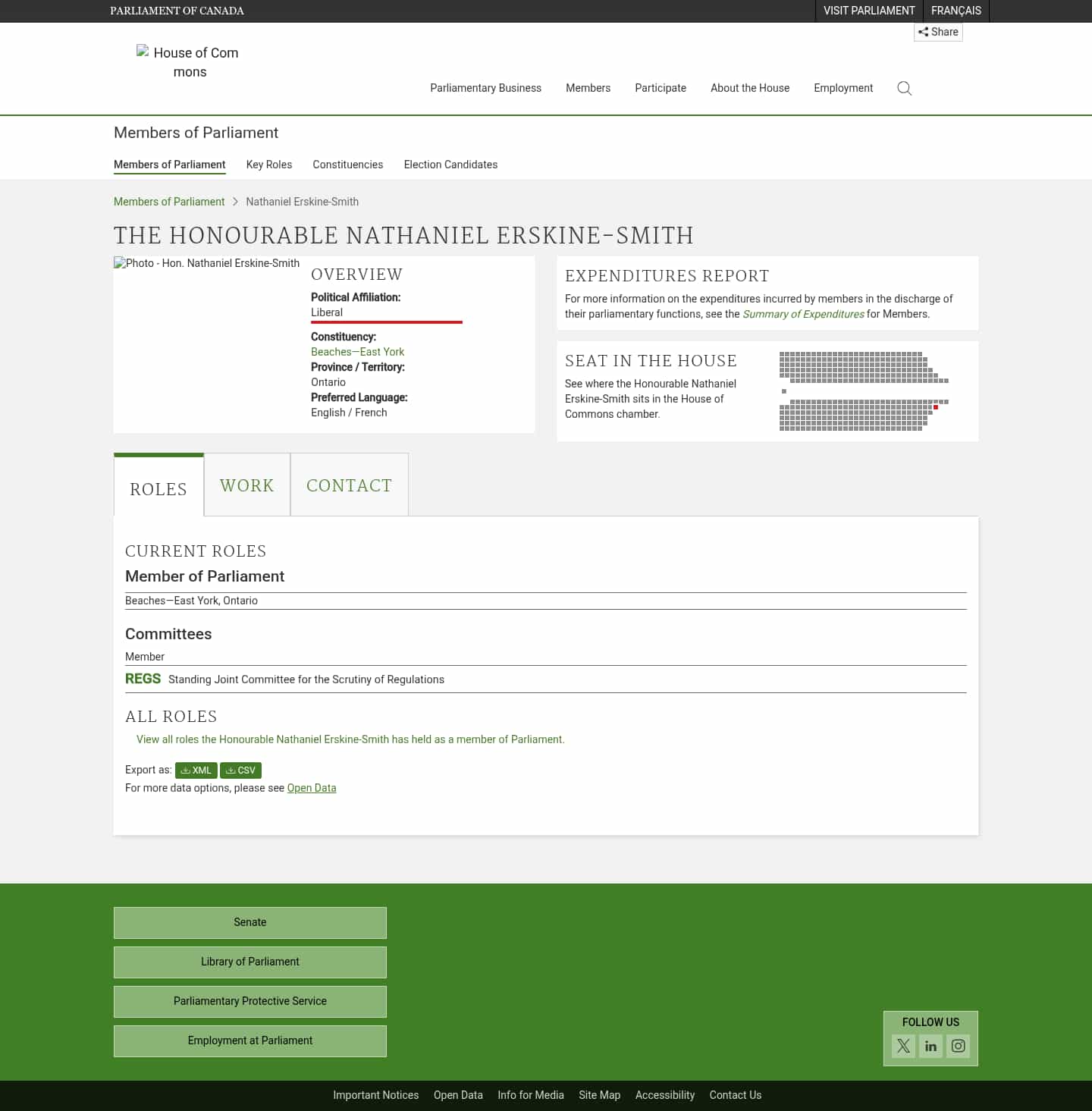Click the House of Commons logo
1092x1111 pixels.
point(188,62)
